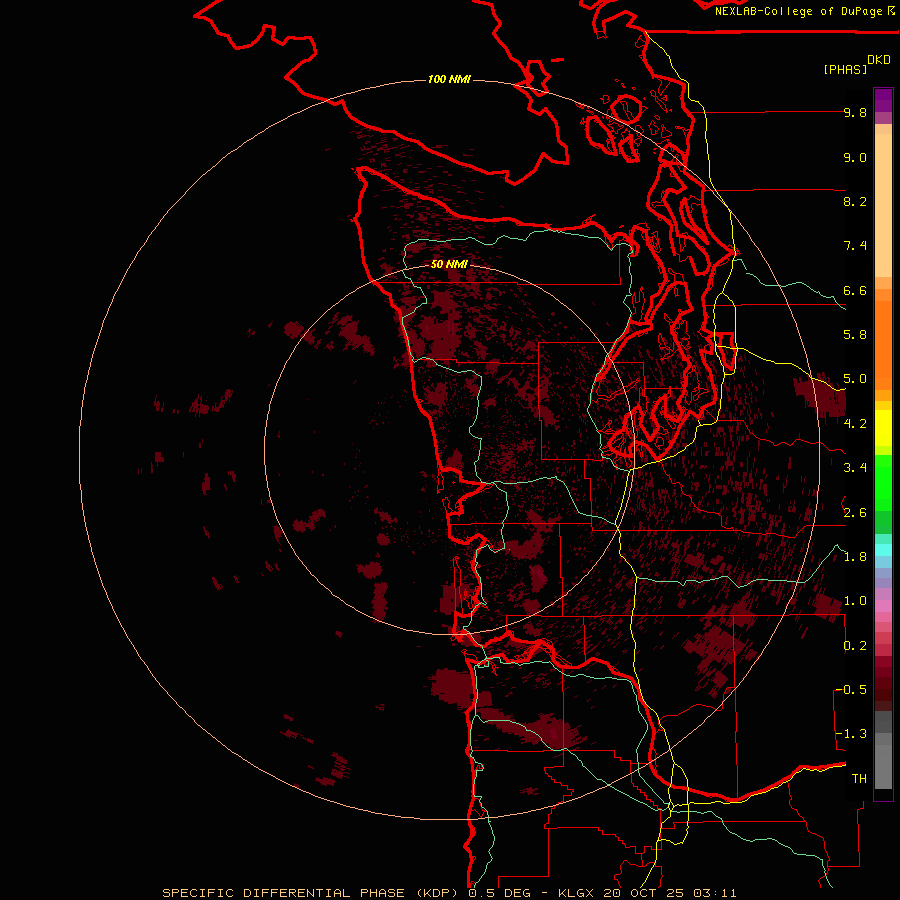Click the 0.5 DEG elevation text
The image size is (900, 900).
point(499,893)
